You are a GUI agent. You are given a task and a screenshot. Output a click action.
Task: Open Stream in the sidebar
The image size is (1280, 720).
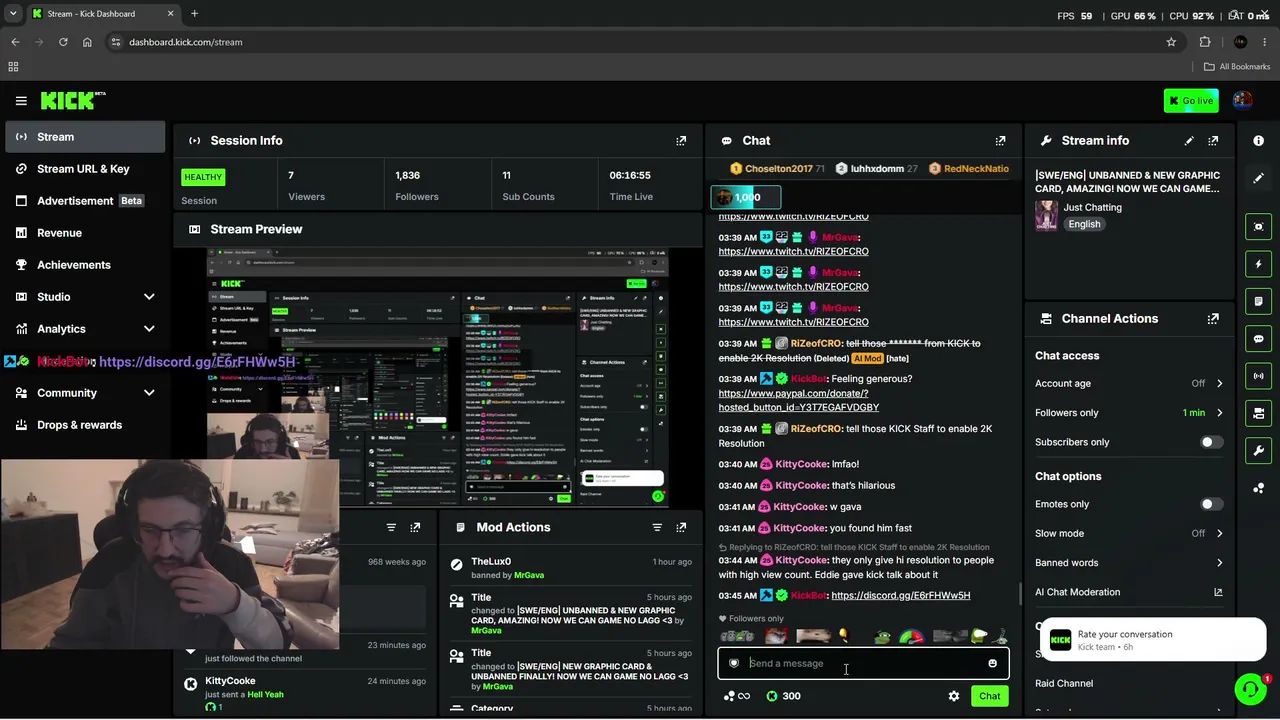(85, 137)
